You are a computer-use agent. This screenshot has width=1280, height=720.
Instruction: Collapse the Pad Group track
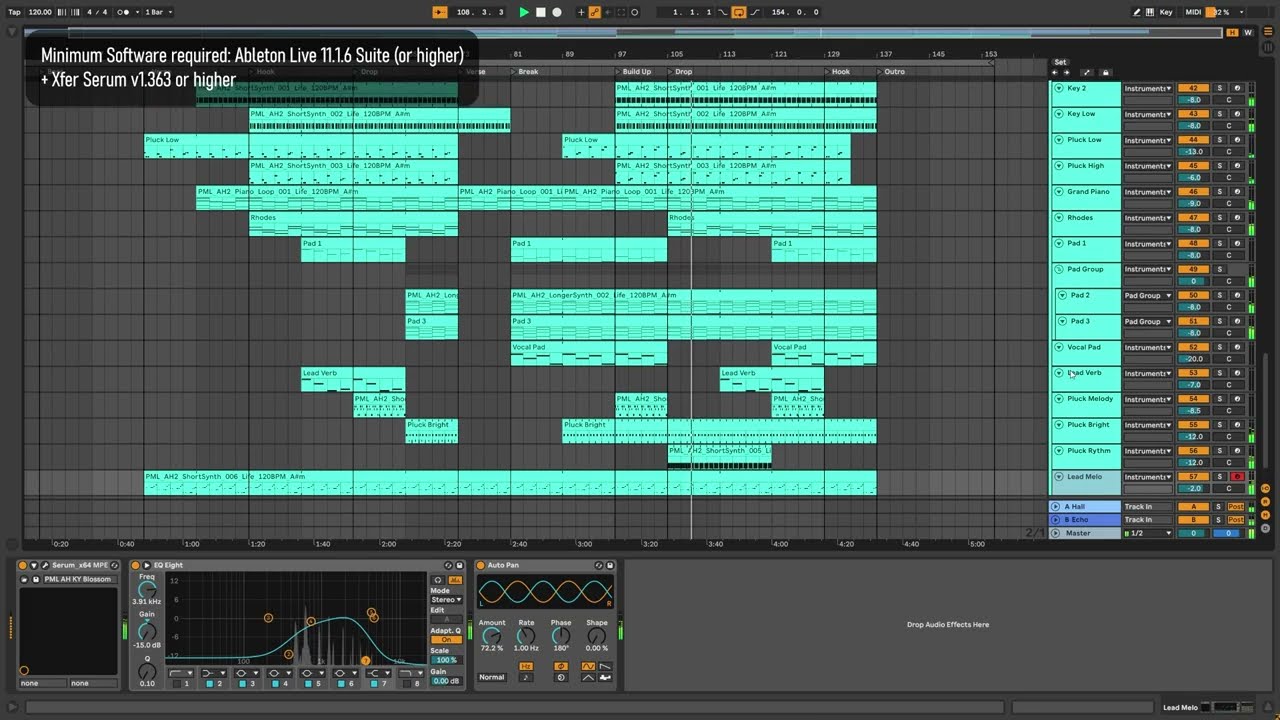(1059, 269)
